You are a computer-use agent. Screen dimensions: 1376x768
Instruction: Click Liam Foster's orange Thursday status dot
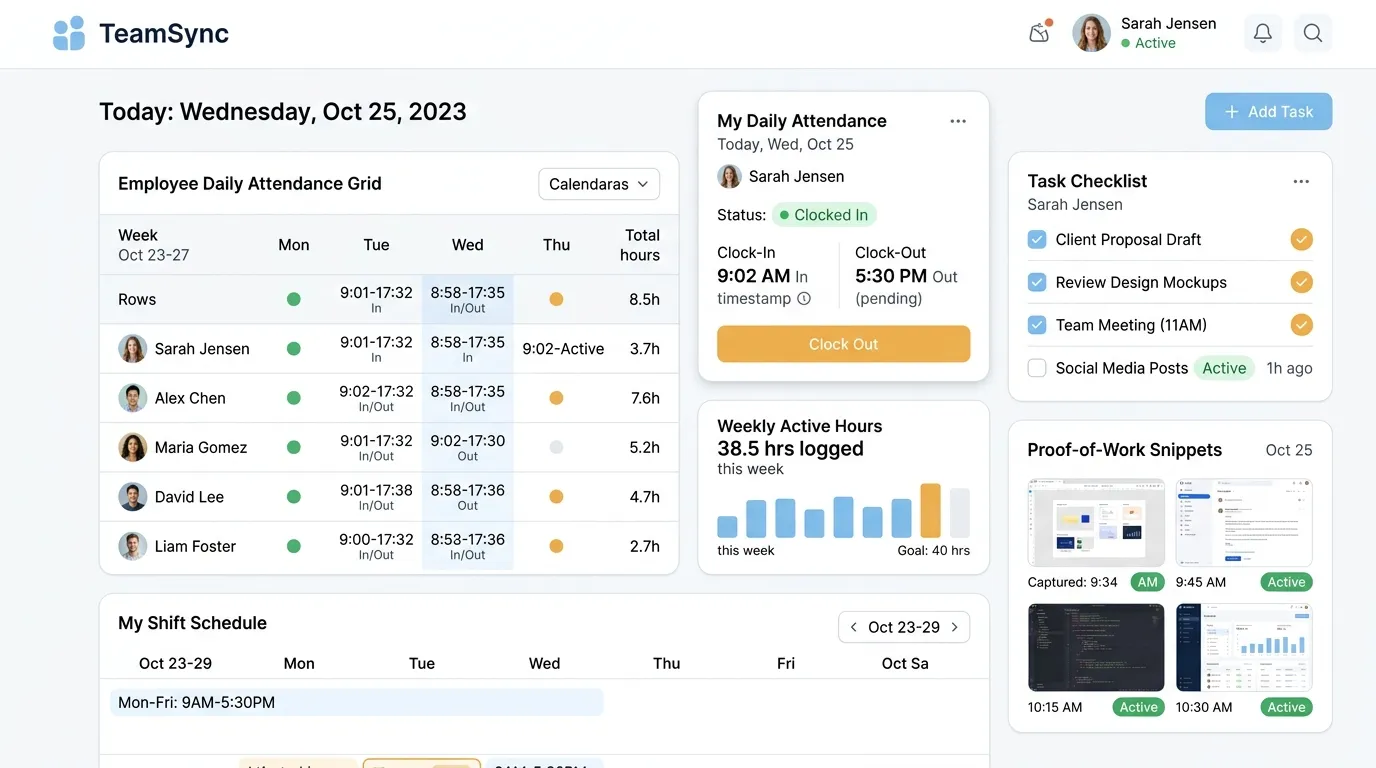tap(557, 546)
